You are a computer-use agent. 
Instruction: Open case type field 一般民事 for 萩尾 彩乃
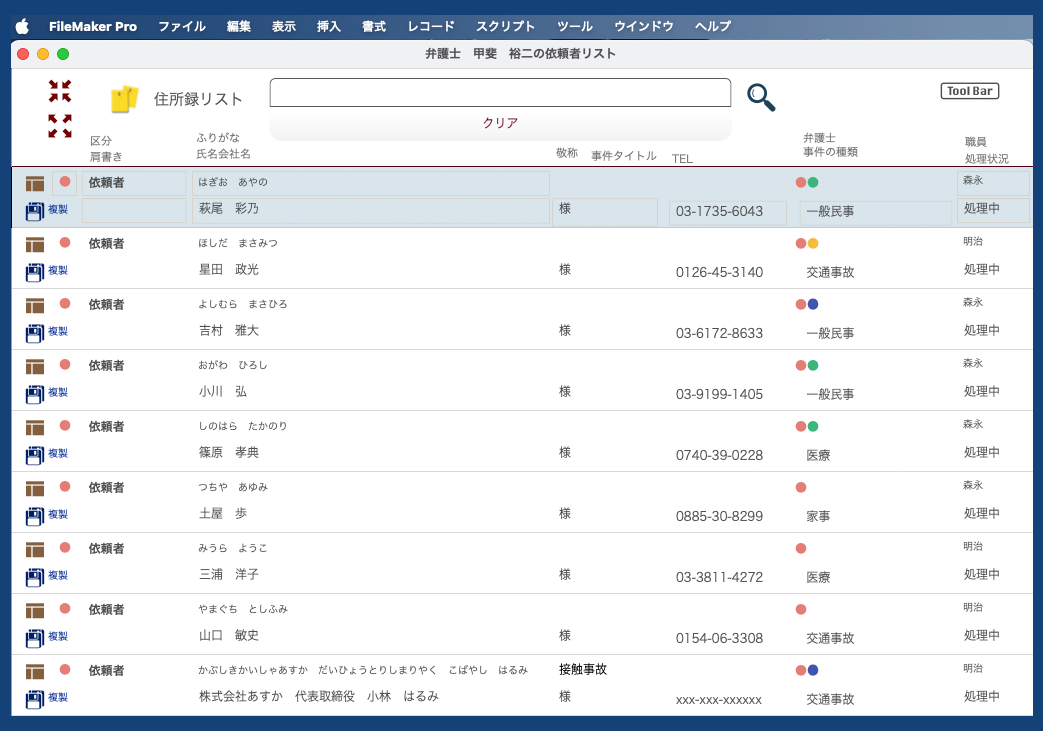coord(875,212)
